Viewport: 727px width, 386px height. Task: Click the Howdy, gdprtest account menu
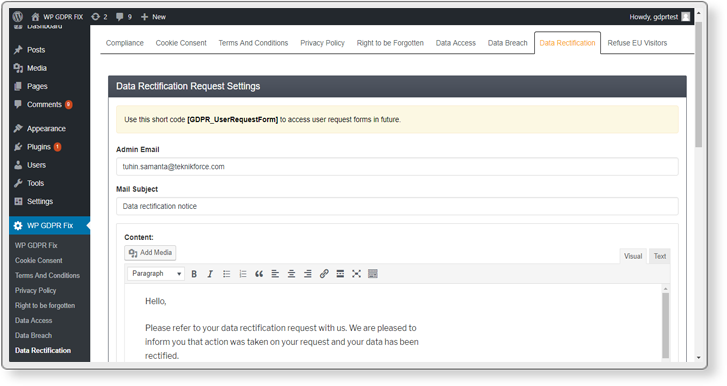(x=659, y=17)
